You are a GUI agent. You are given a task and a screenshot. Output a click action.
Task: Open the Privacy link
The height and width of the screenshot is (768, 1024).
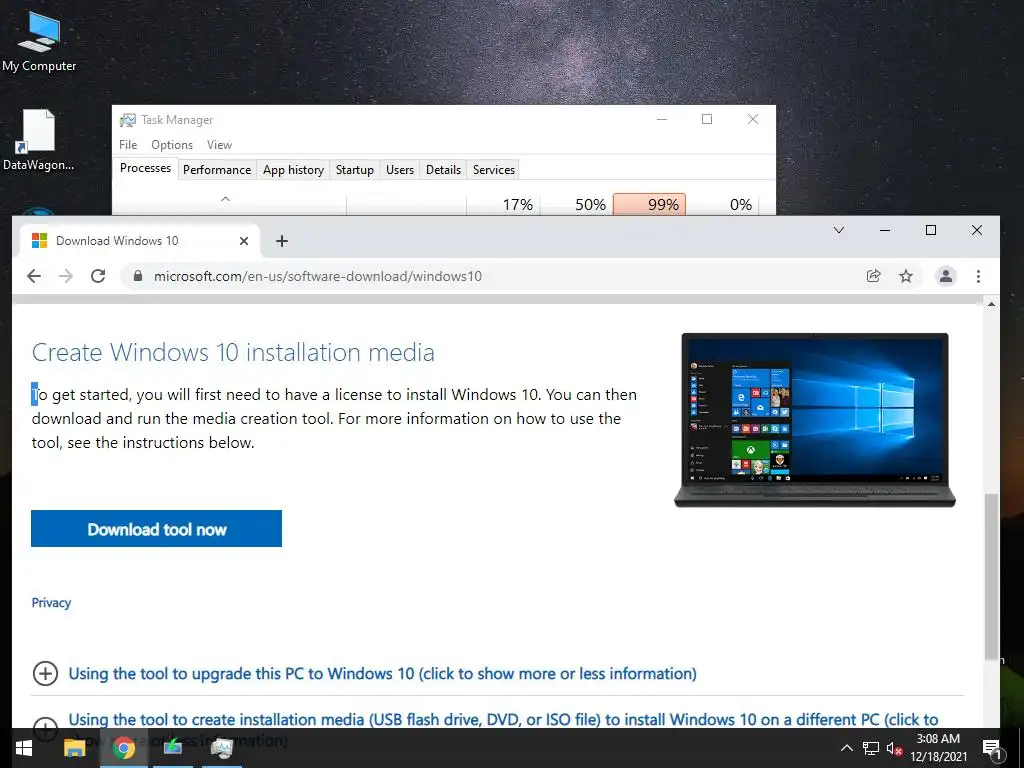click(51, 602)
